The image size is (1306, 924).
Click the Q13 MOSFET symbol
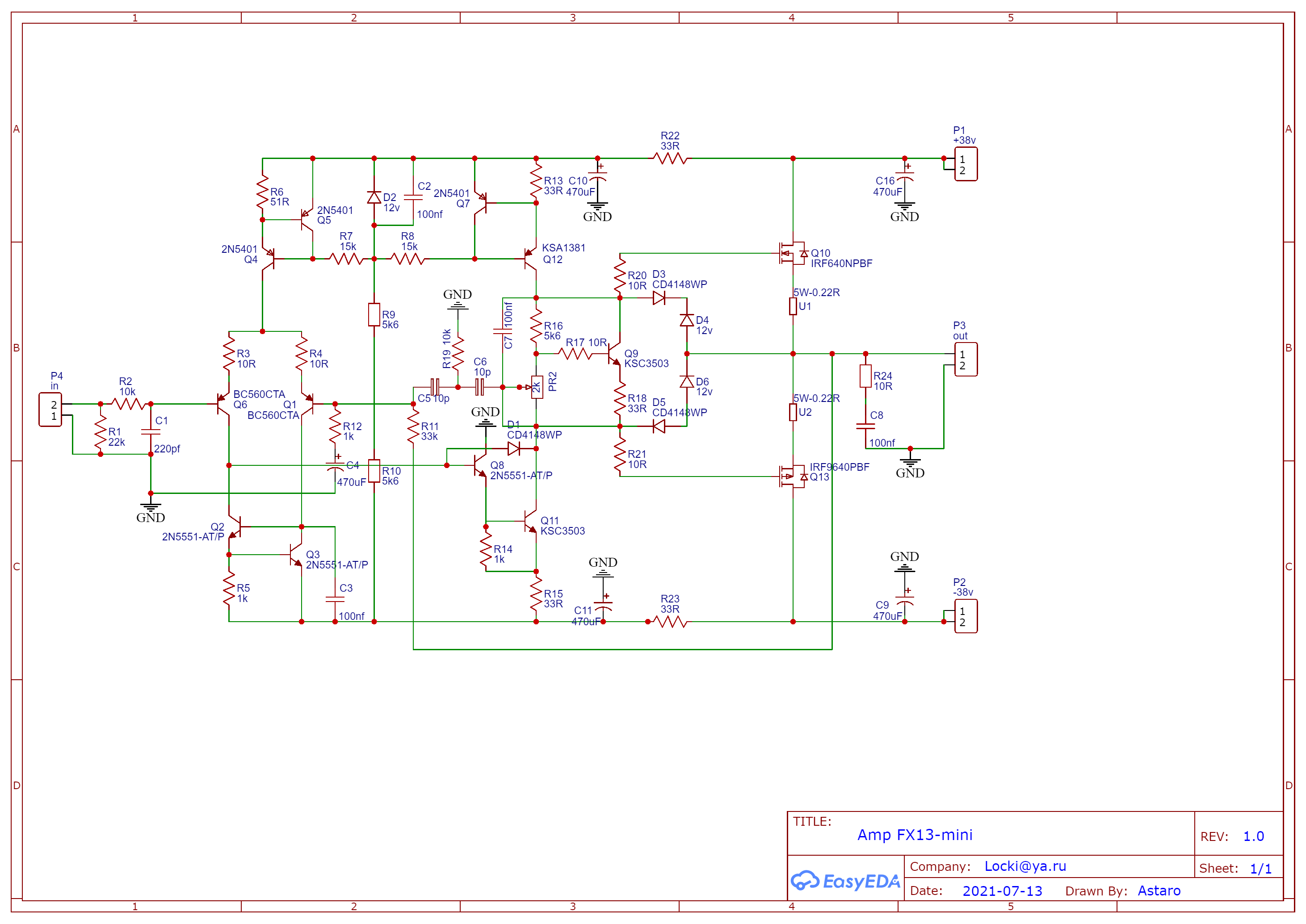click(793, 476)
